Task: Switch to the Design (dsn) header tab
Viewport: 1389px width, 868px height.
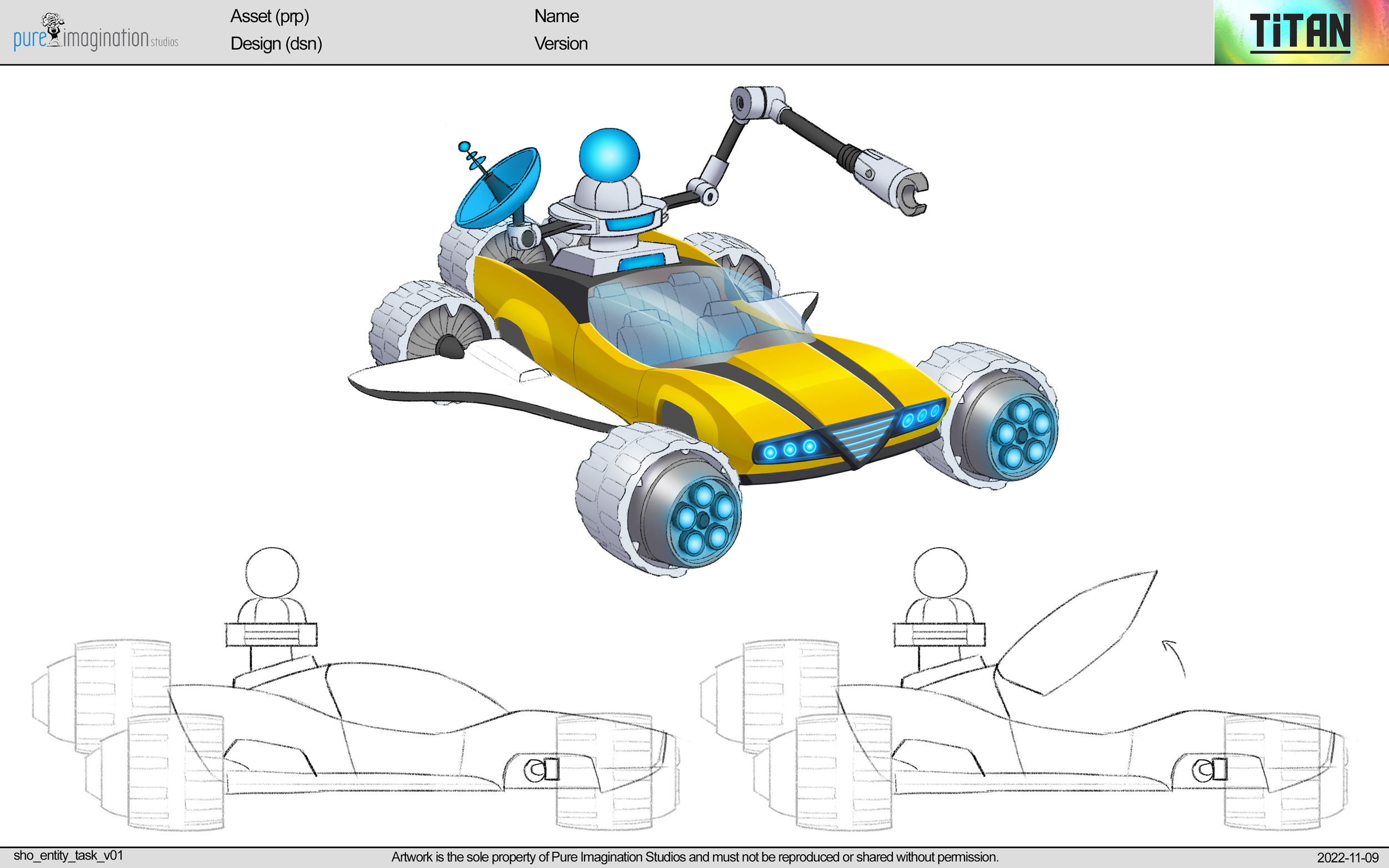Action: (276, 44)
